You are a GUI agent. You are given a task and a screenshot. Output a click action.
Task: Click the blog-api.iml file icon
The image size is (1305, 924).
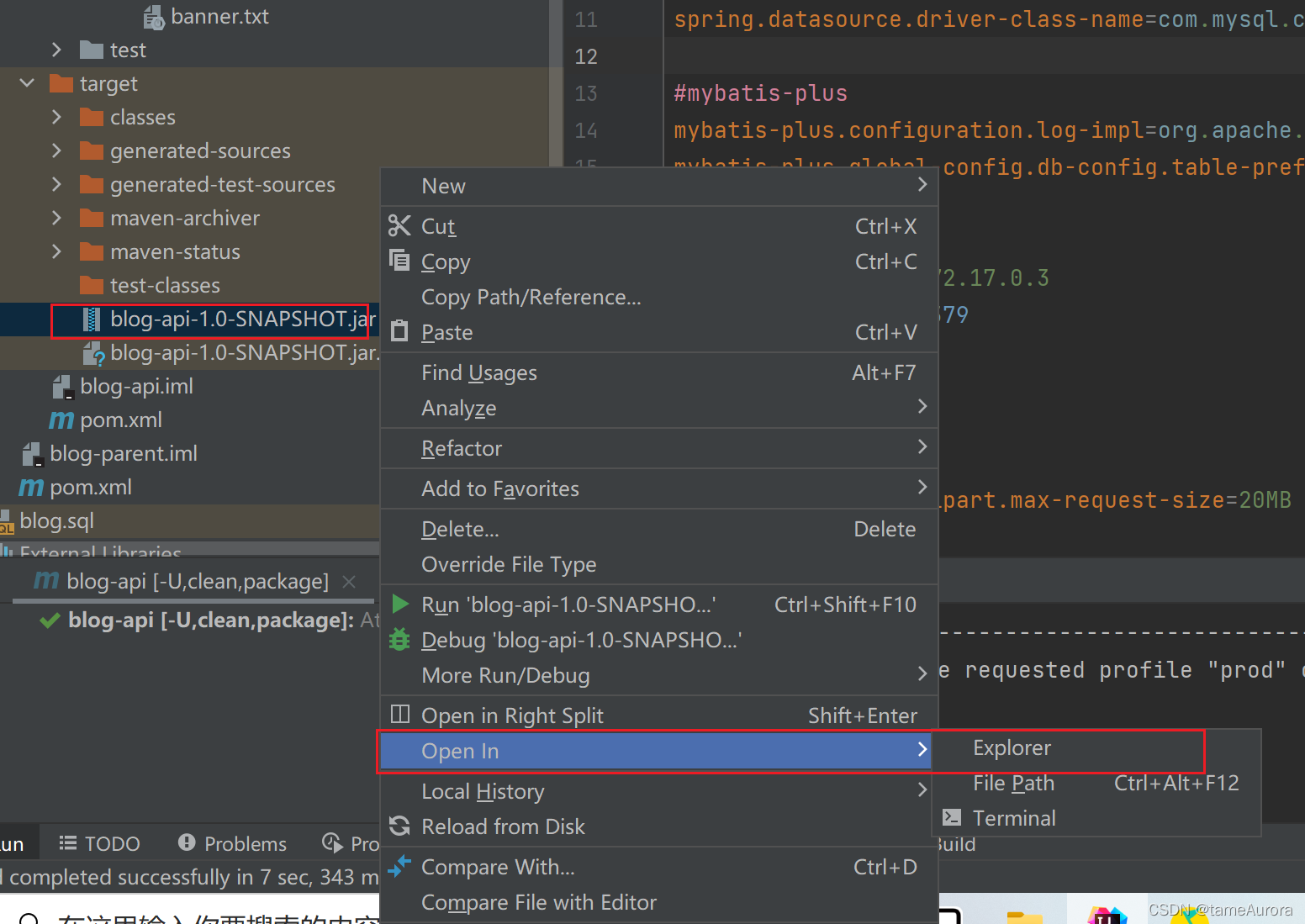[63, 387]
